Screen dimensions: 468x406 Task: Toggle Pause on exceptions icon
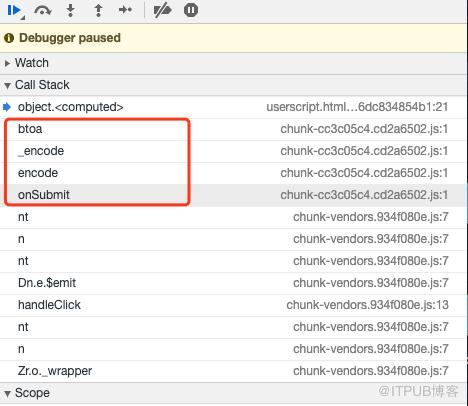191,10
